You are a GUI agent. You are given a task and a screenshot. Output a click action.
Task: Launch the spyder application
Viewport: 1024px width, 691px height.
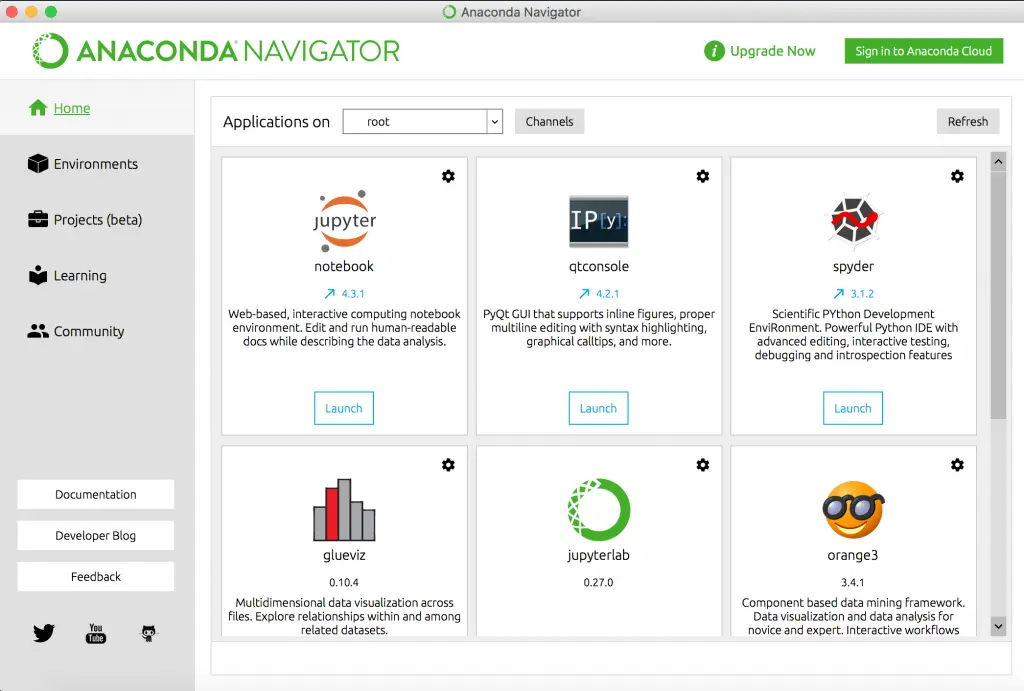tap(853, 408)
